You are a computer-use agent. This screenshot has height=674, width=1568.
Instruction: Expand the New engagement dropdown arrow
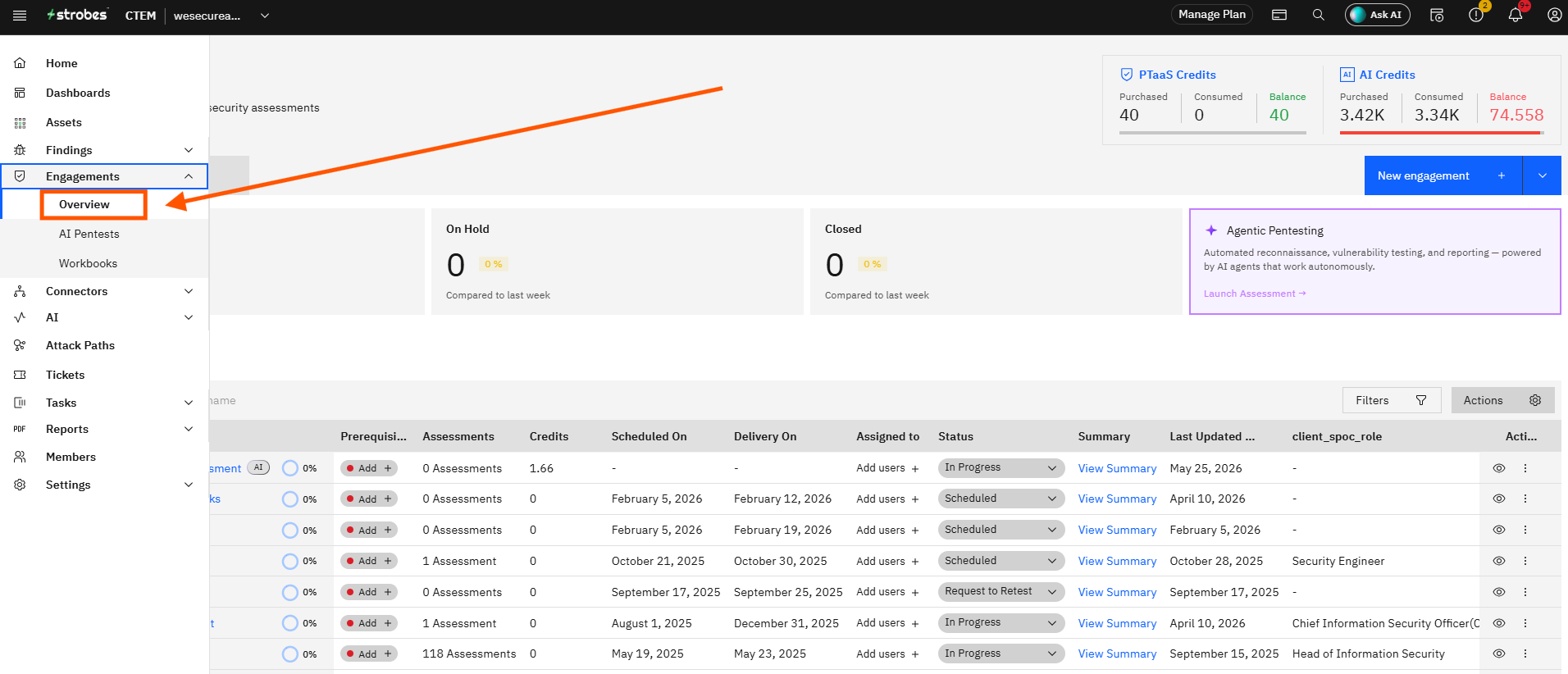click(x=1542, y=175)
